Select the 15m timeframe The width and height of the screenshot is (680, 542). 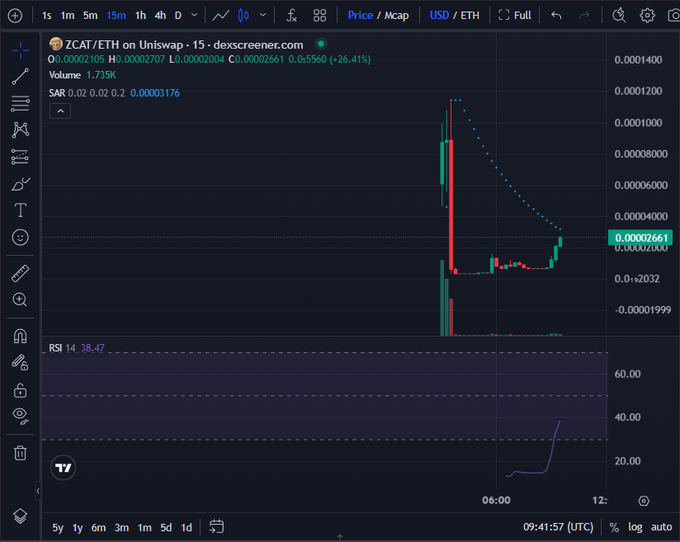116,16
